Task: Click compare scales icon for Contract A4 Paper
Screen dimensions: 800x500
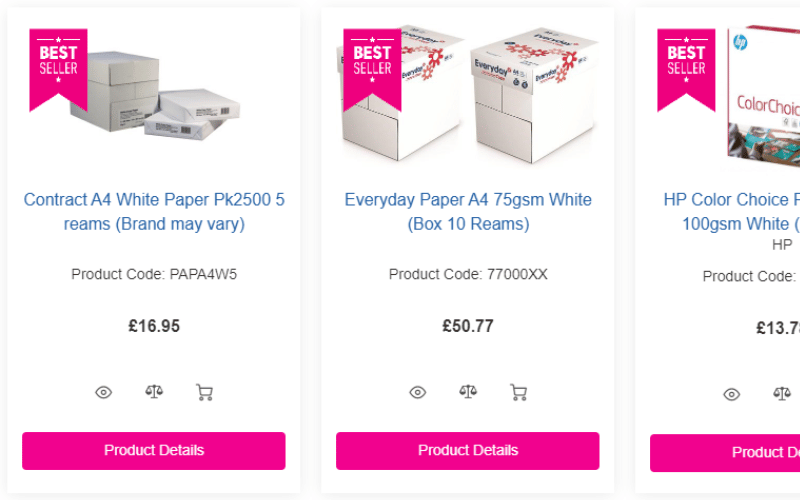Action: 154,391
